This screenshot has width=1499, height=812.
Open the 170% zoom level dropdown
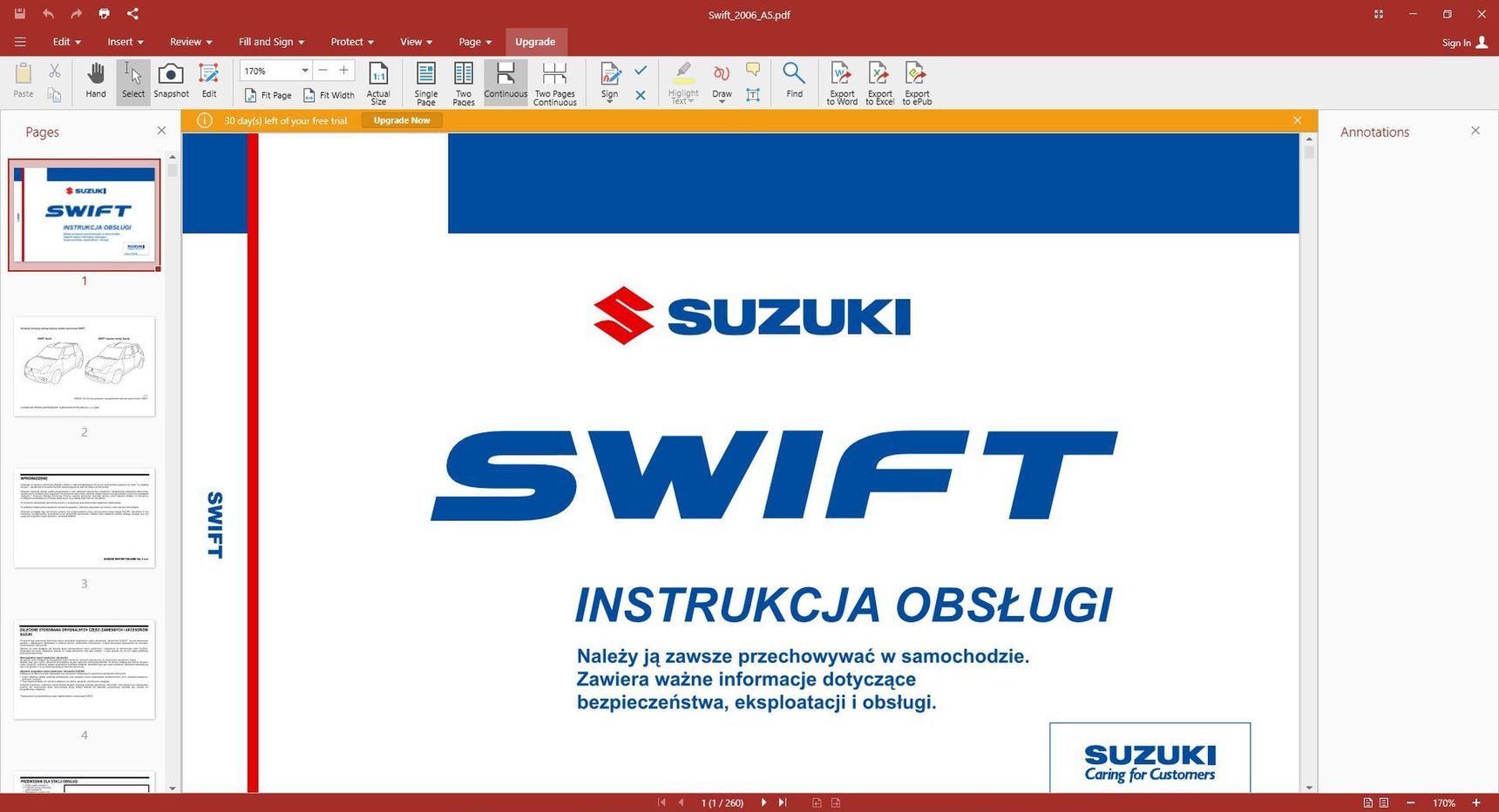305,71
